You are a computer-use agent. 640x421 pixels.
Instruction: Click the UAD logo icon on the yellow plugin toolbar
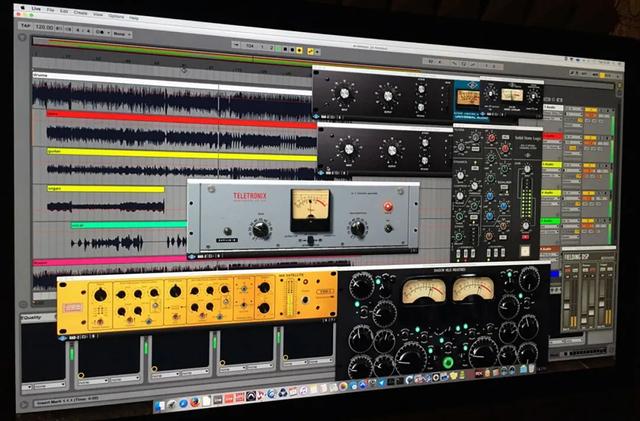point(62,338)
